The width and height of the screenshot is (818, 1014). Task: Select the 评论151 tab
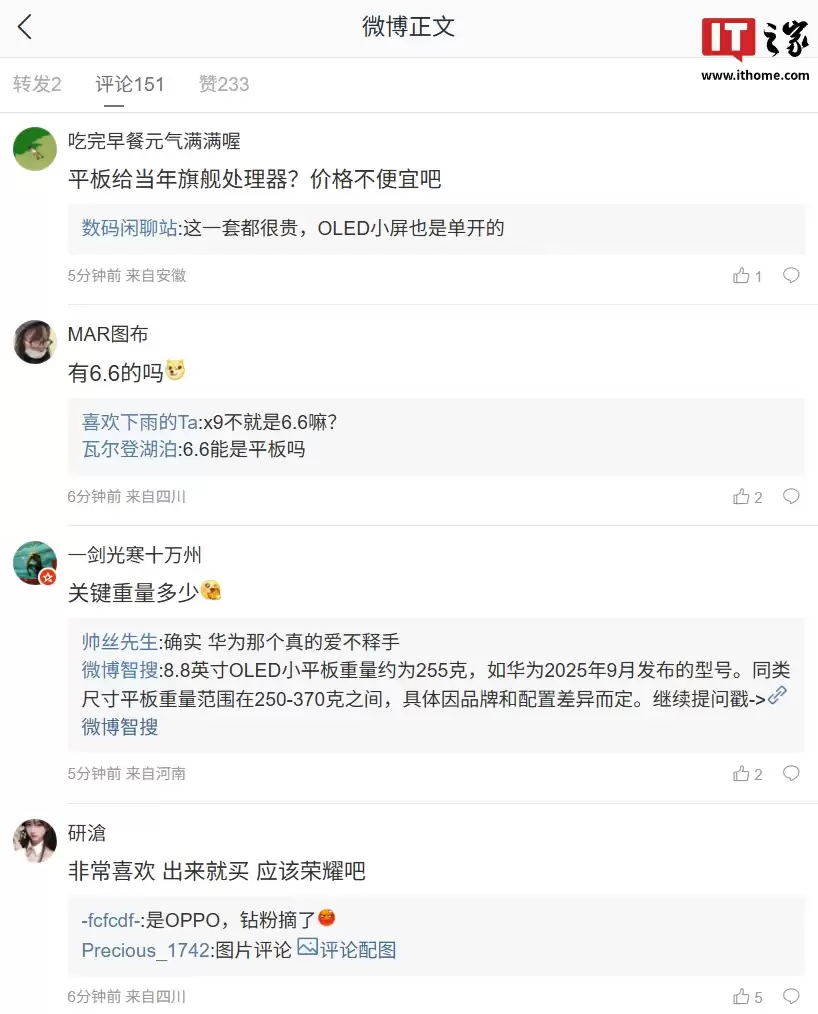tap(130, 84)
